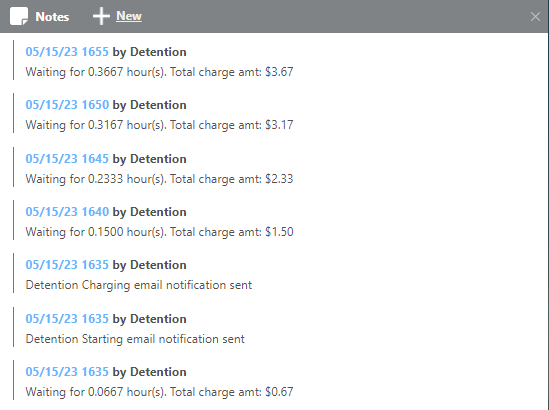
Task: Select note text showing 0.2333 hour(s) waiting
Action: tap(159, 179)
